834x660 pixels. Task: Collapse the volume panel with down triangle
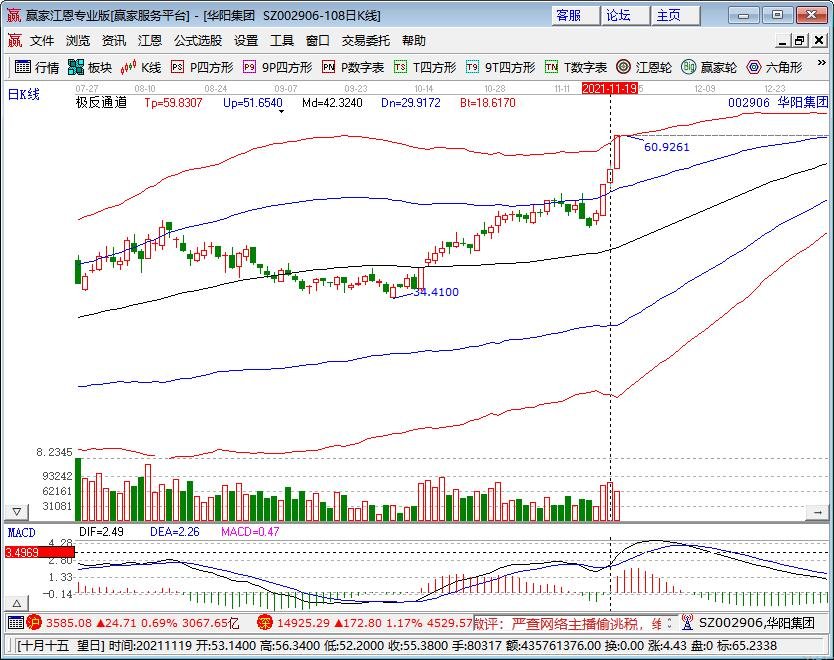coord(16,512)
